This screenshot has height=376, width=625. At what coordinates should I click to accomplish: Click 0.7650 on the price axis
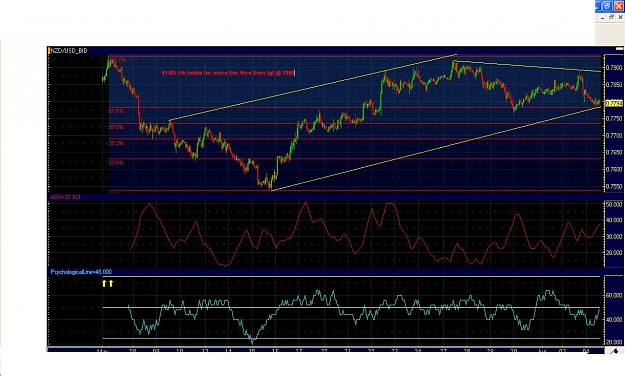[614, 152]
